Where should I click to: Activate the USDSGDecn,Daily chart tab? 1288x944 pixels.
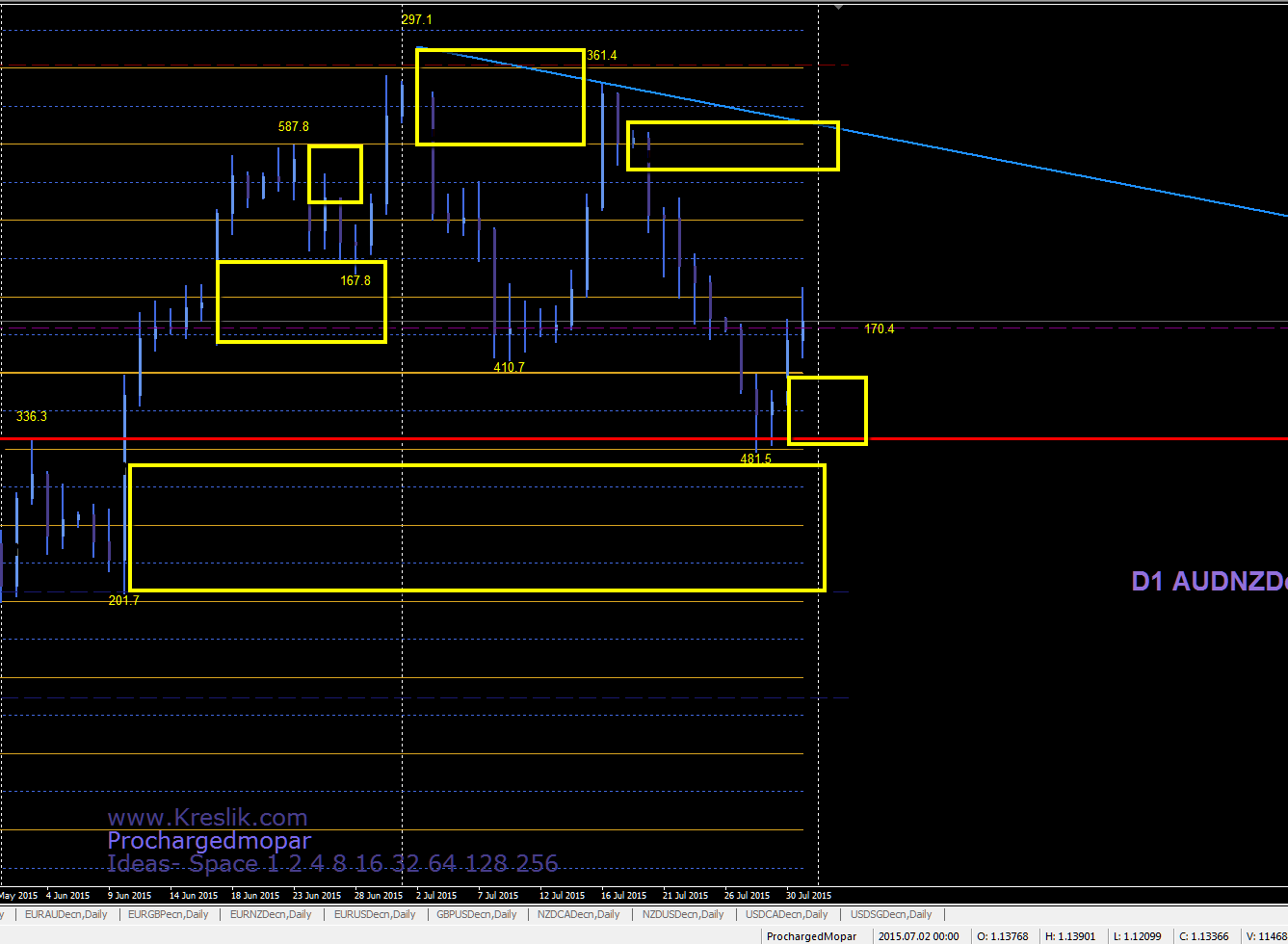tap(892, 914)
